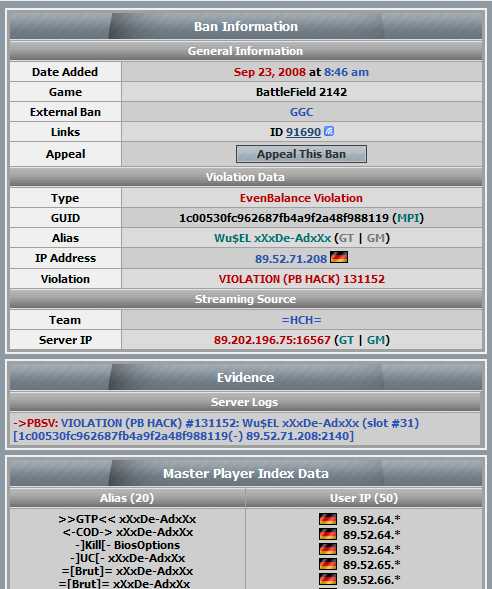Click the date Sep 23, 2008
Viewport: 492px width, 589px height.
click(x=270, y=72)
